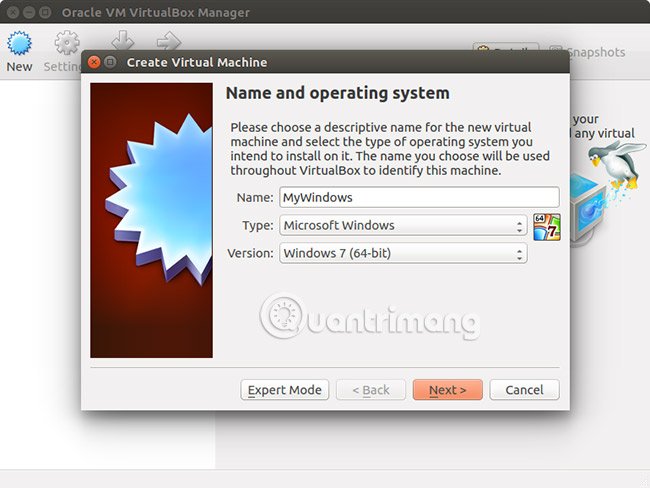Click the dialog title bar minimize button
650x488 pixels.
point(110,62)
